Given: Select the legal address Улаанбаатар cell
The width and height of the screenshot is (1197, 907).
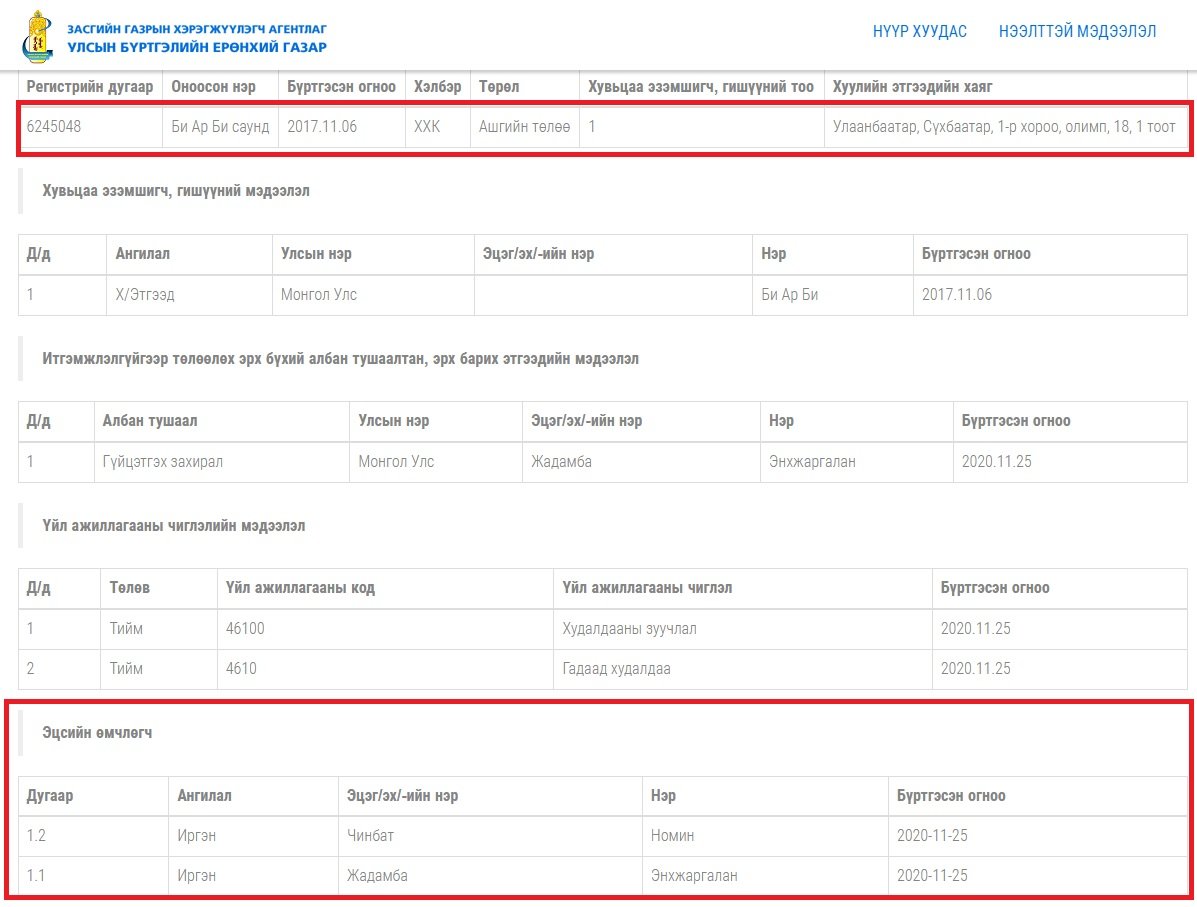Looking at the screenshot, I should tap(1005, 127).
